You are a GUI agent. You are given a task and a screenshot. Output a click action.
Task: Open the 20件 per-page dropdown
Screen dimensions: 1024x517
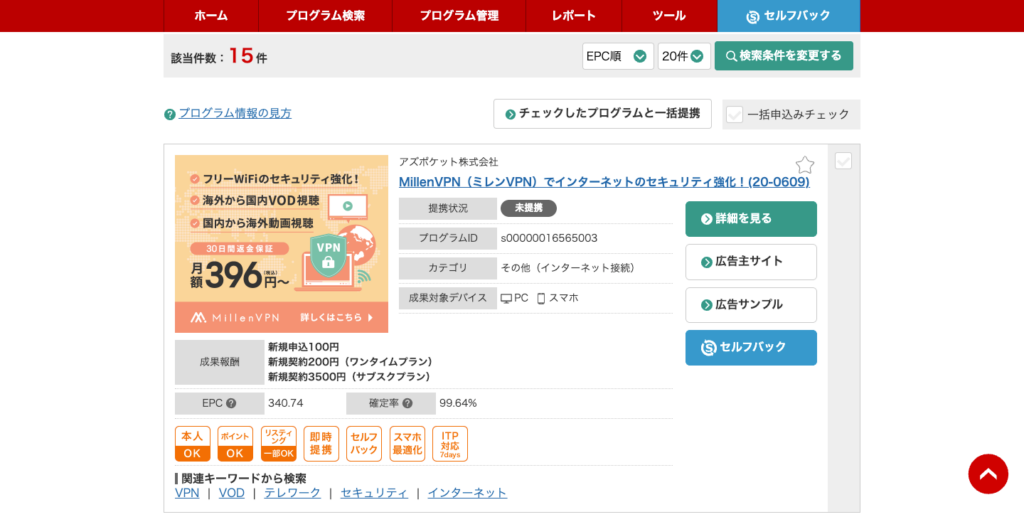point(684,56)
